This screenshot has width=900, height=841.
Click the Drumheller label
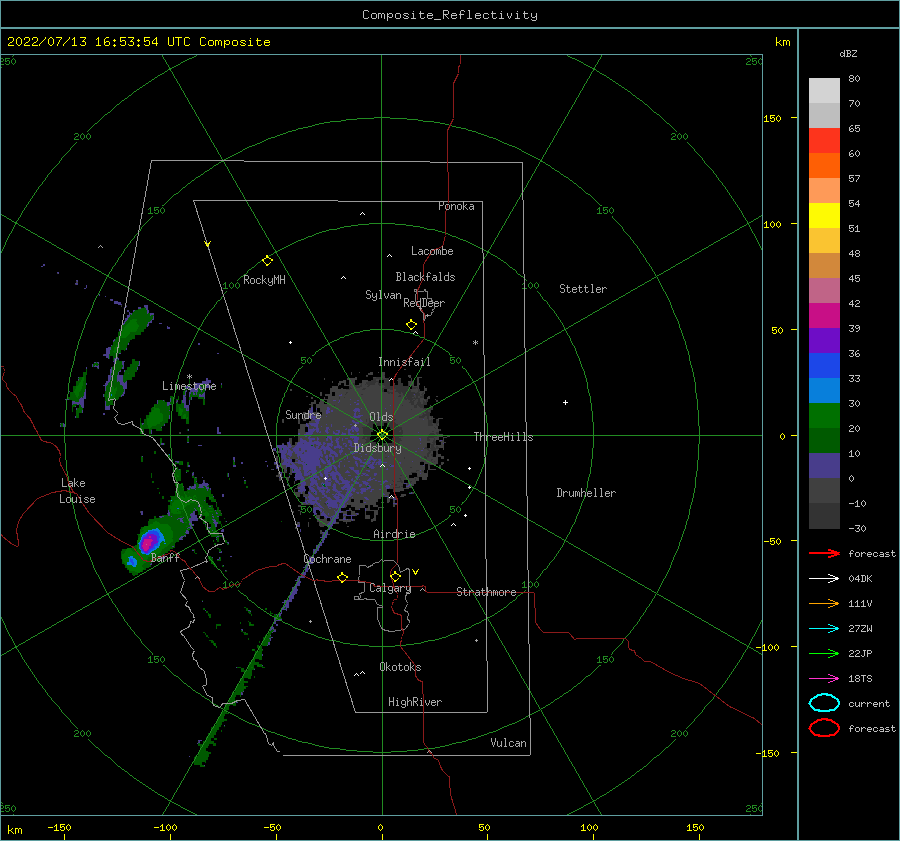pos(586,493)
